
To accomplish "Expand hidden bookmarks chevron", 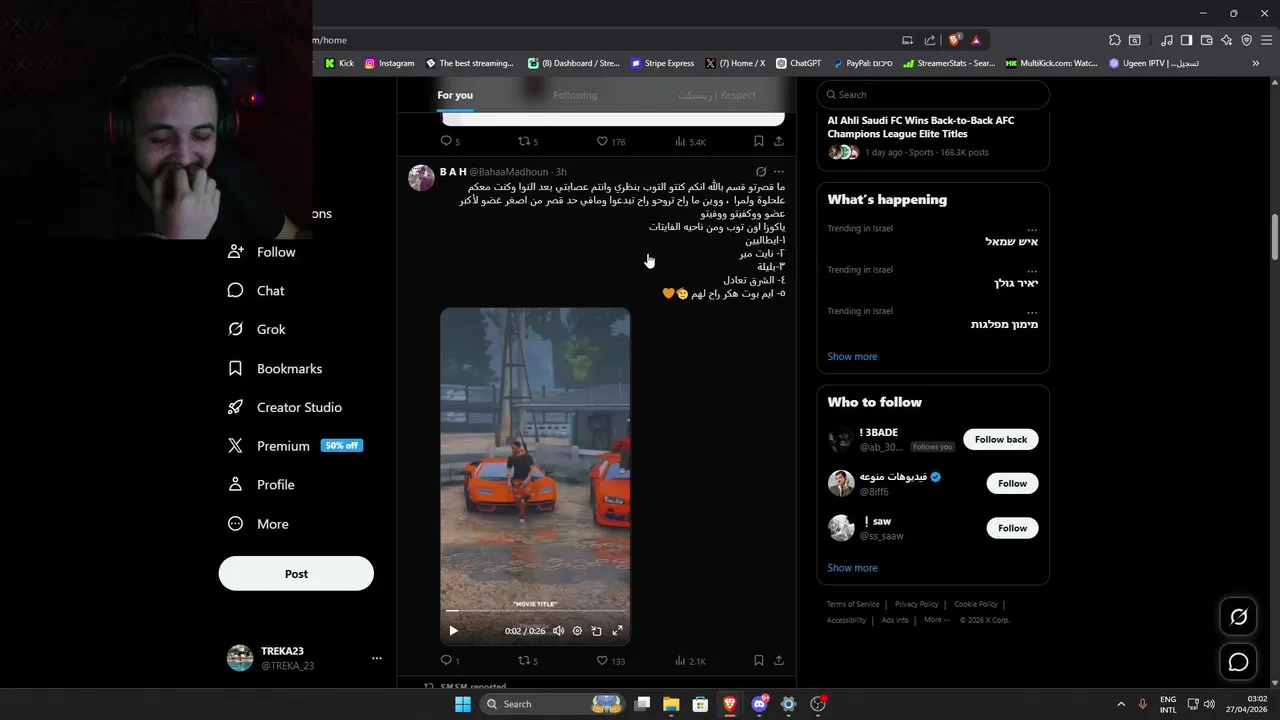I will point(1256,63).
